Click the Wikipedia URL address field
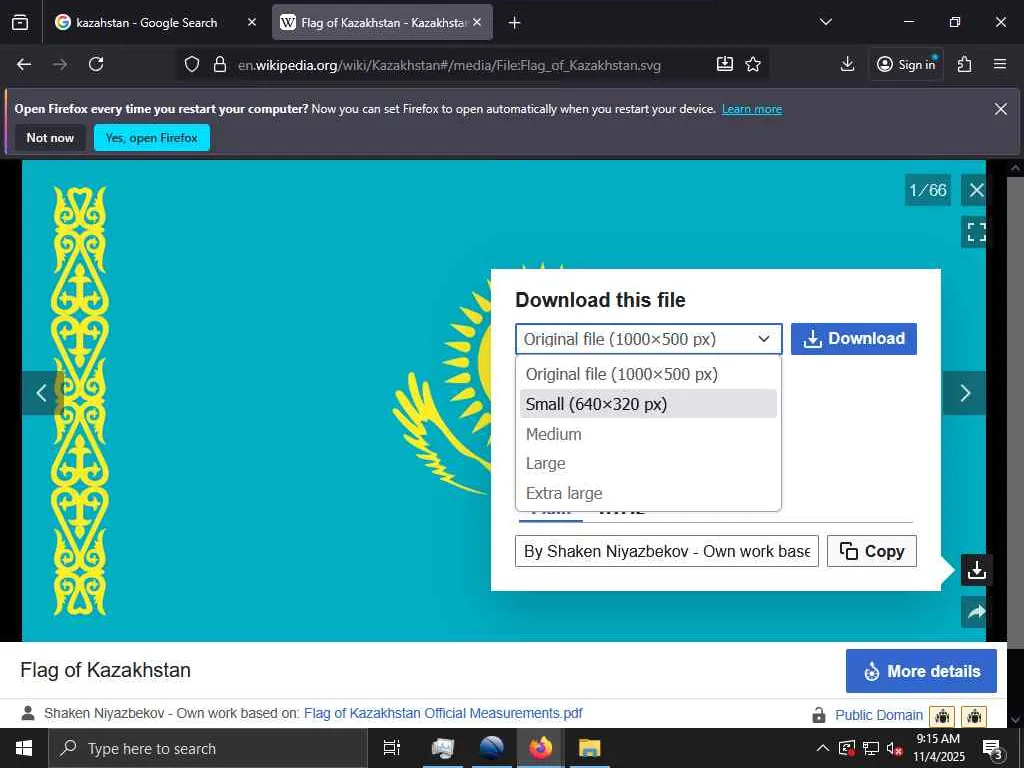The image size is (1024, 768). coord(449,65)
